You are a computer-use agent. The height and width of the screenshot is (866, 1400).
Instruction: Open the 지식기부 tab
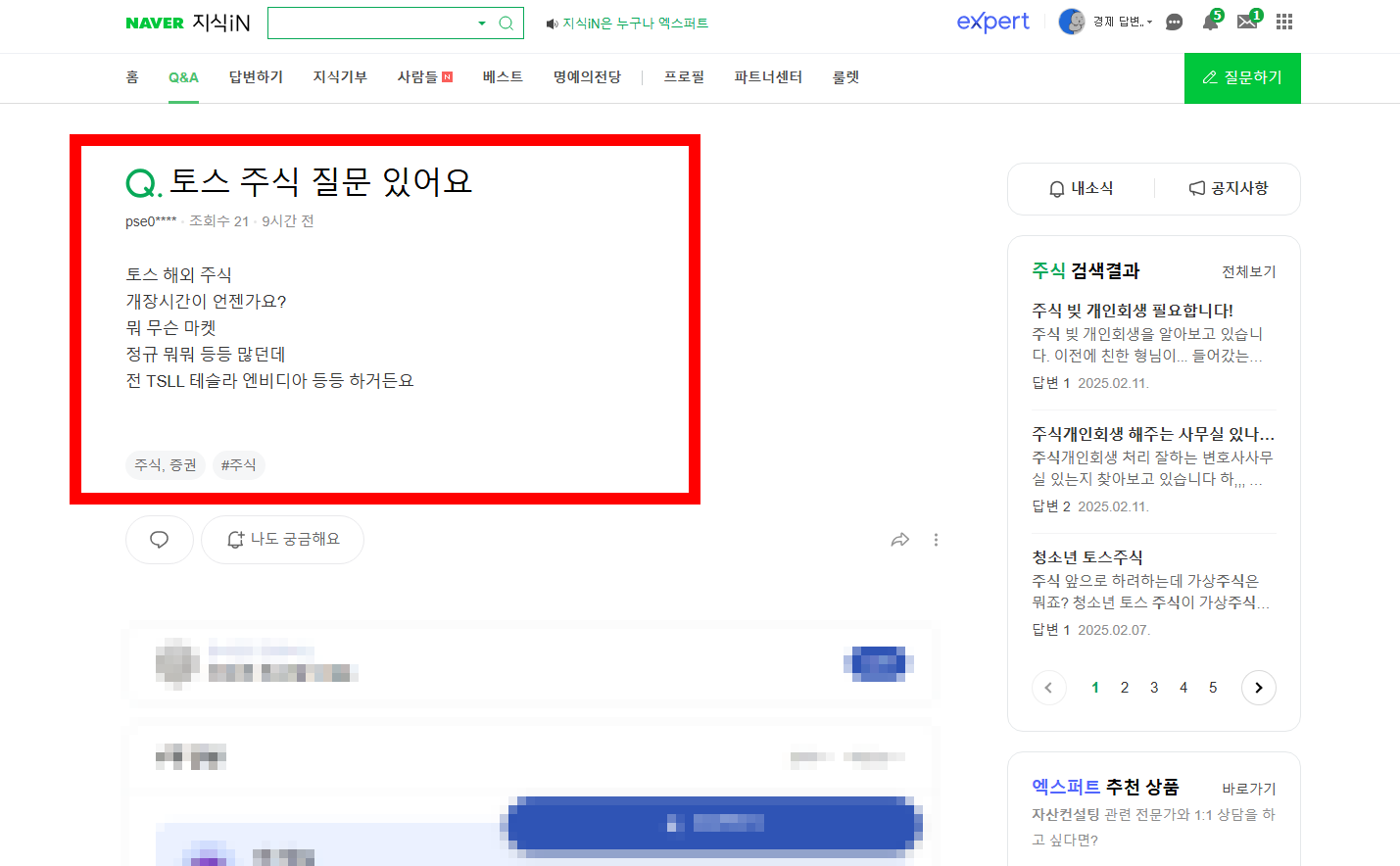tap(340, 76)
